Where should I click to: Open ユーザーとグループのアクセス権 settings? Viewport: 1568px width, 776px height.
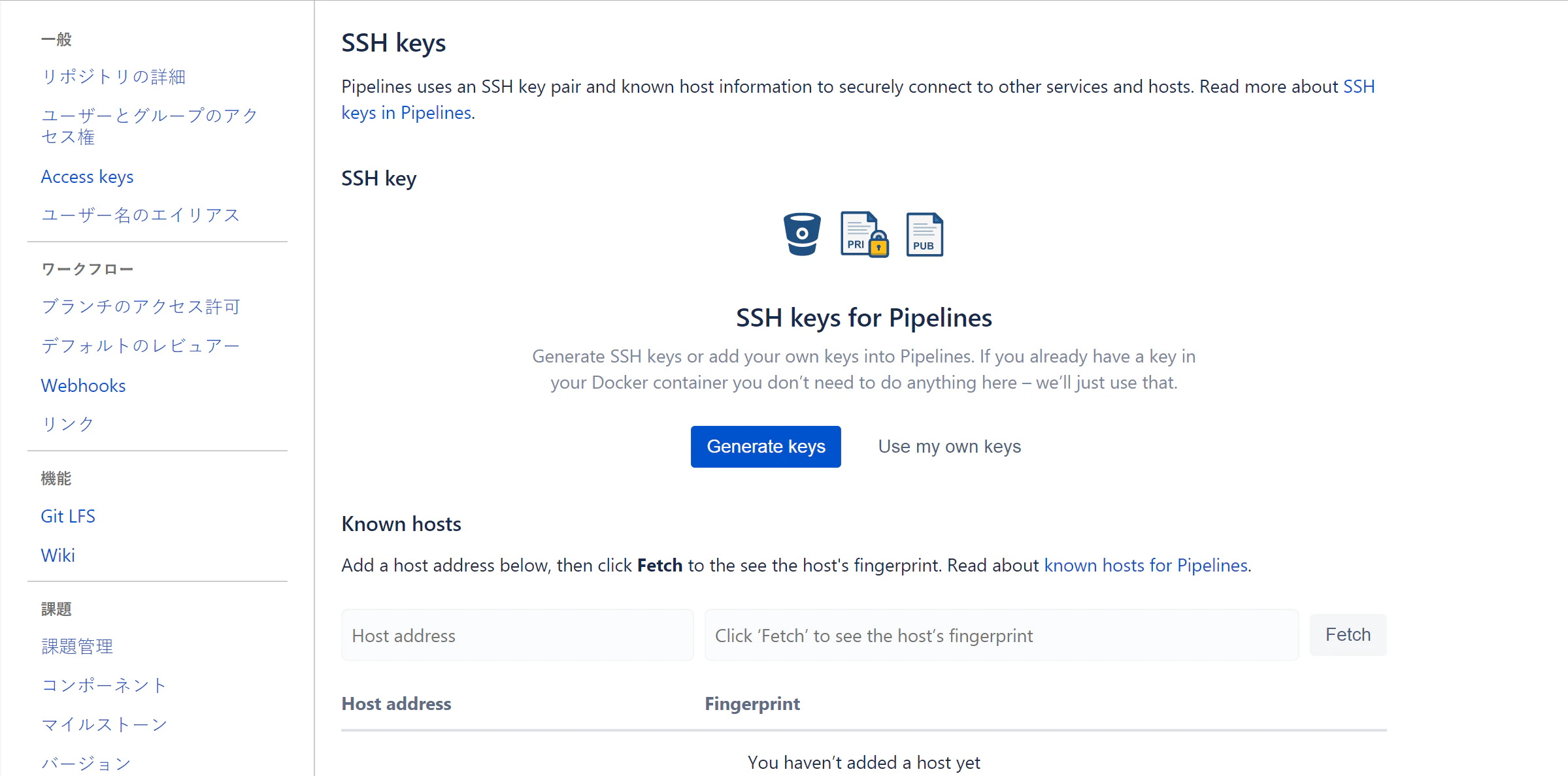pyautogui.click(x=150, y=126)
